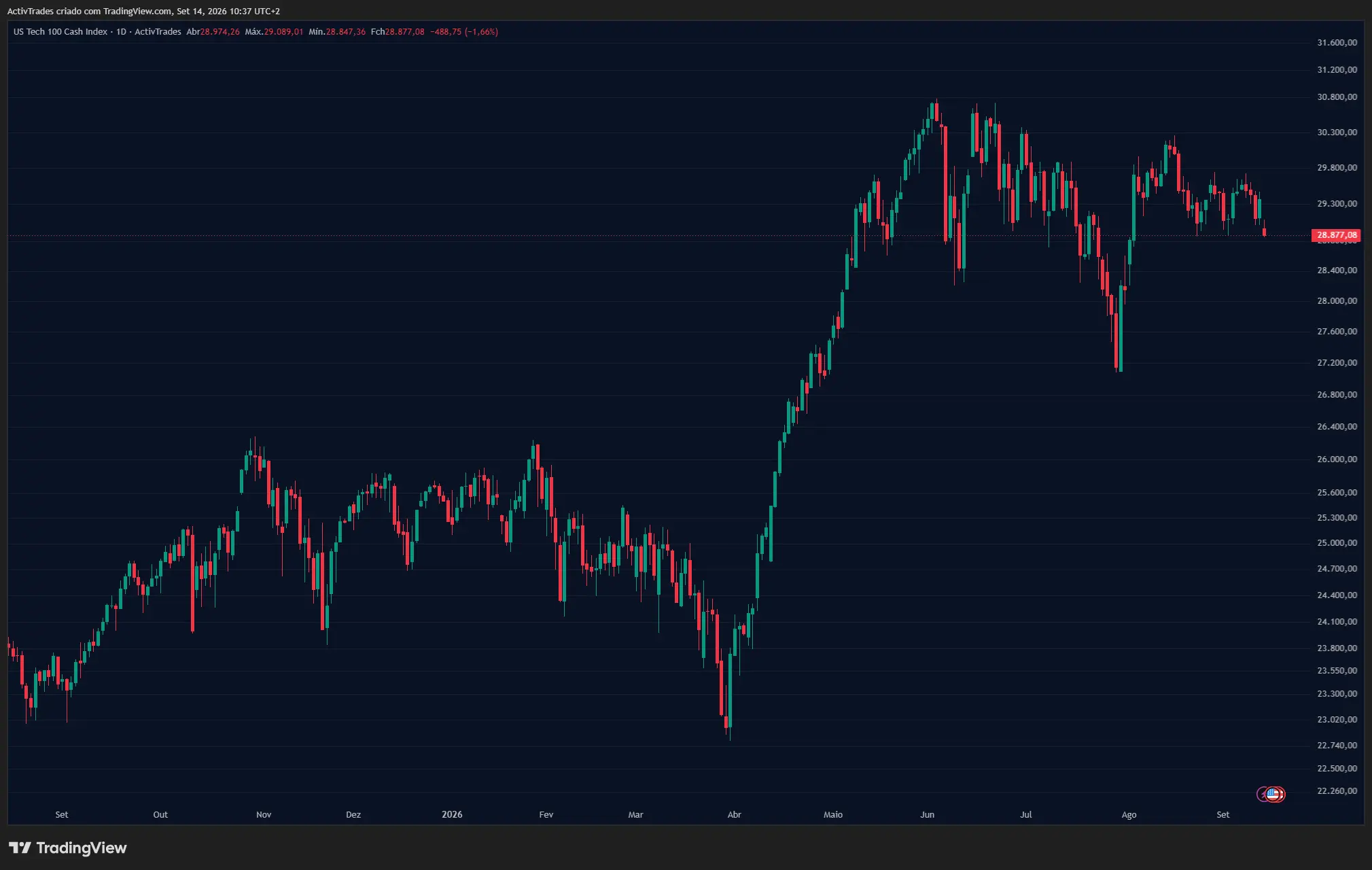Screen dimensions: 1372x870
Task: Click the Jun month label on time axis
Action: pyautogui.click(x=928, y=815)
